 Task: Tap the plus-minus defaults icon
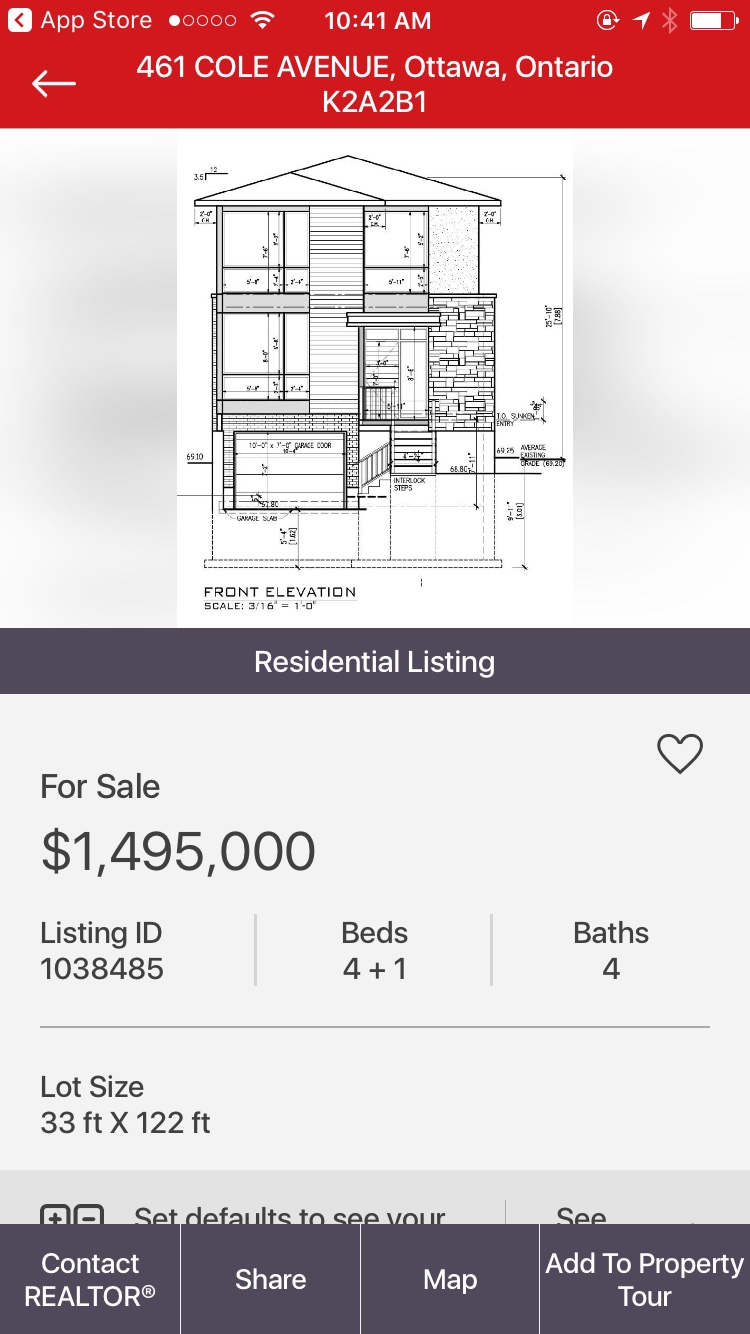point(72,1215)
